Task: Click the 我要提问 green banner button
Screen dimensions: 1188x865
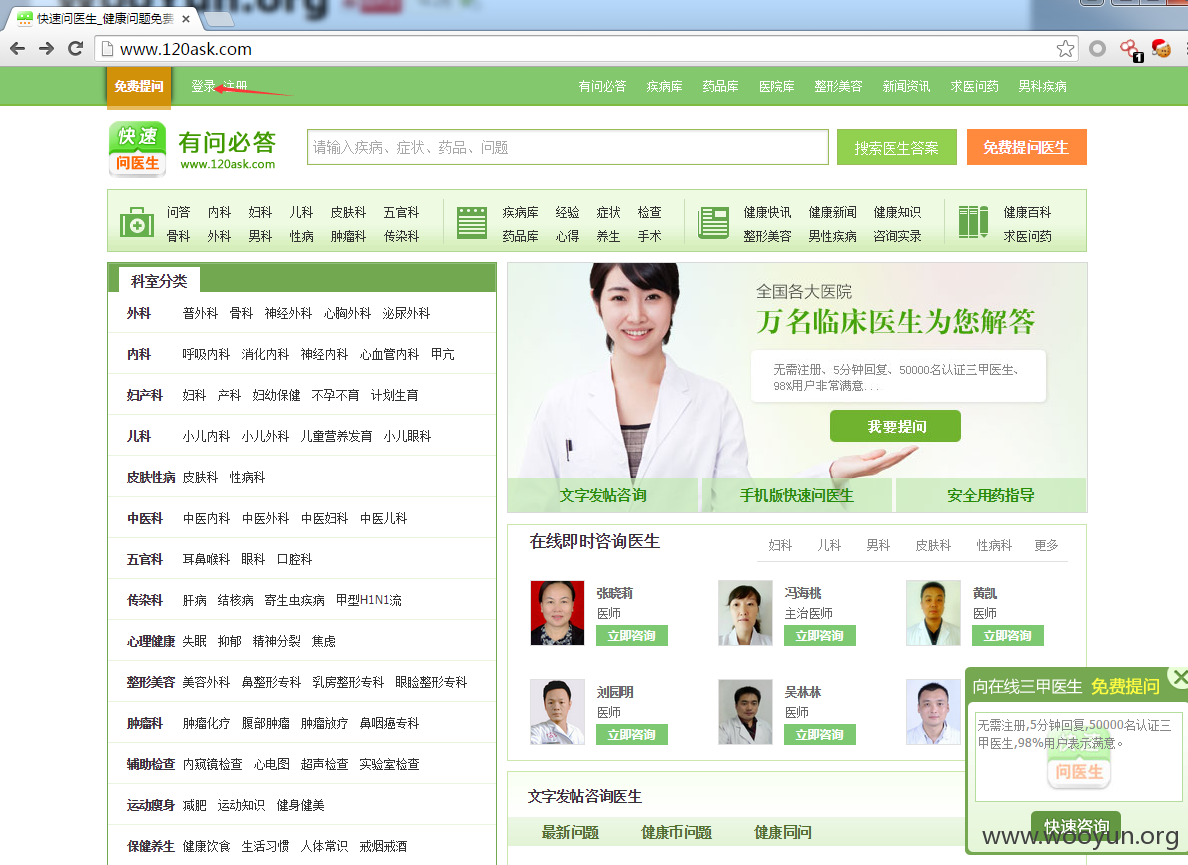Action: click(x=896, y=426)
